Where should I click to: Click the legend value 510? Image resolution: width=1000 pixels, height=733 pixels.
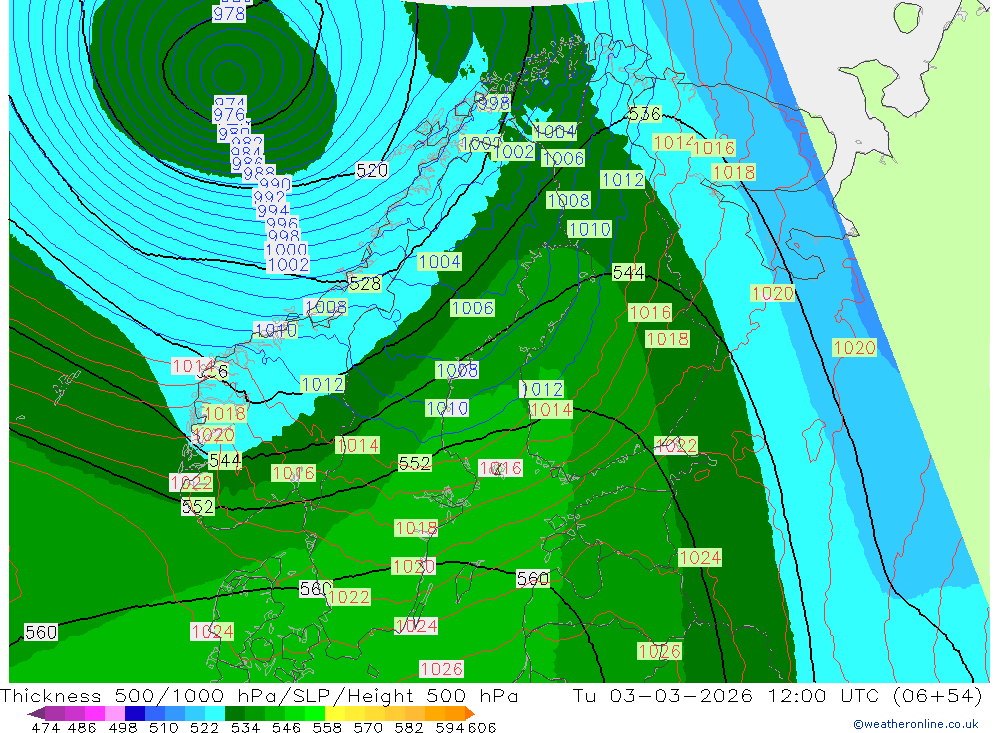pyautogui.click(x=163, y=727)
